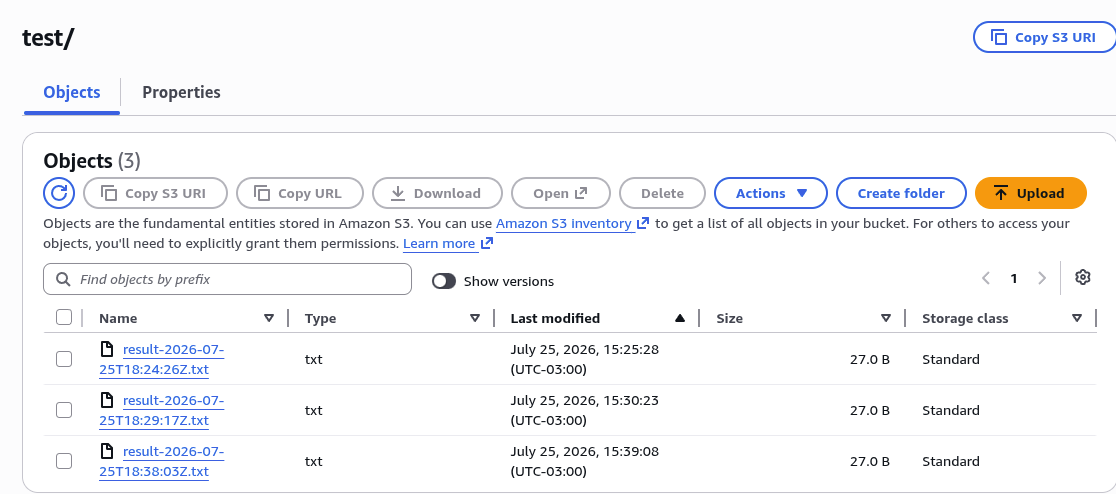Select the Objects tab
Image resolution: width=1116 pixels, height=494 pixels.
pyautogui.click(x=72, y=93)
